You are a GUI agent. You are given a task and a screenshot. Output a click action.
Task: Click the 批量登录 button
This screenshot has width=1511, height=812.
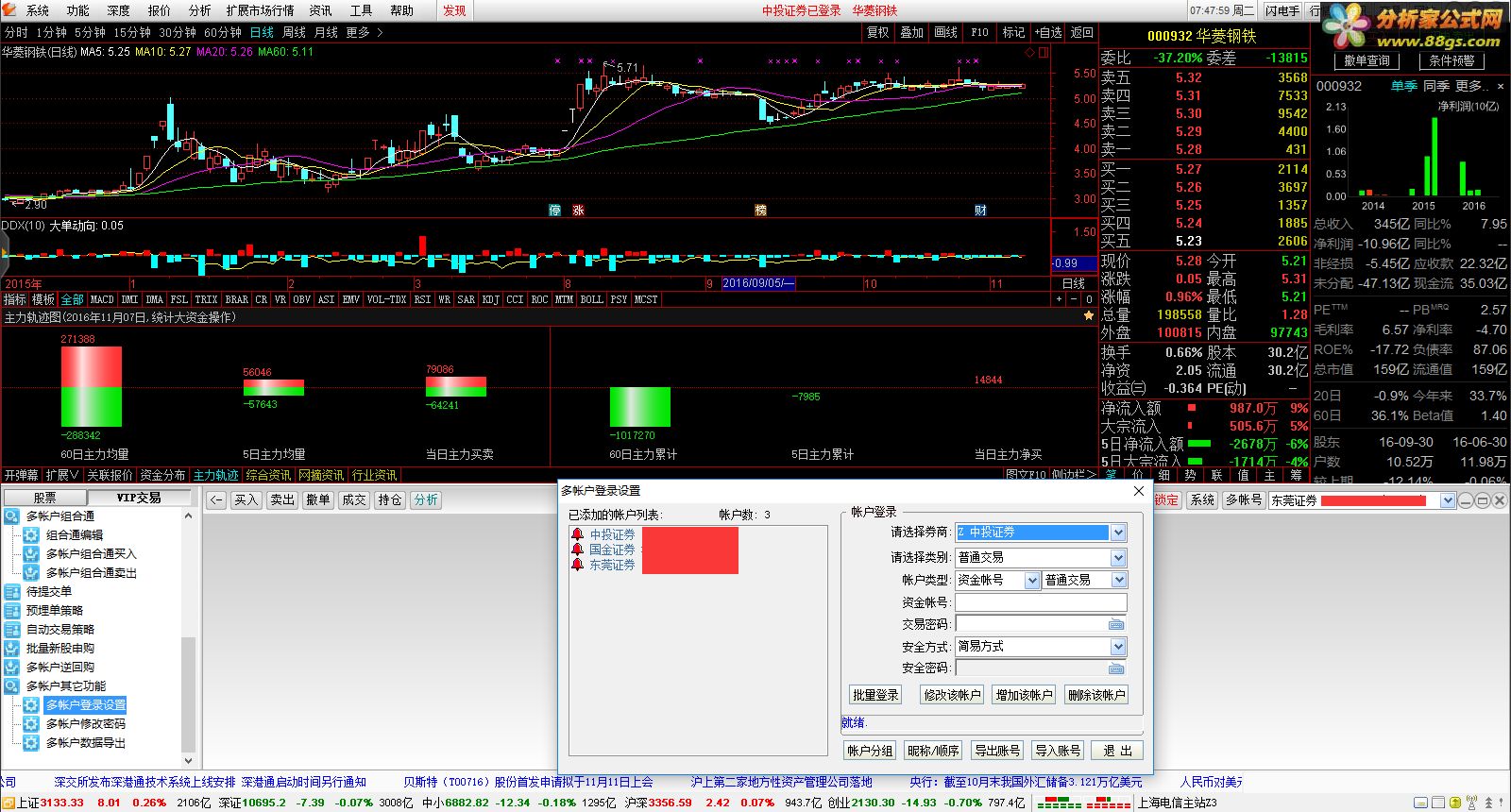click(x=875, y=695)
